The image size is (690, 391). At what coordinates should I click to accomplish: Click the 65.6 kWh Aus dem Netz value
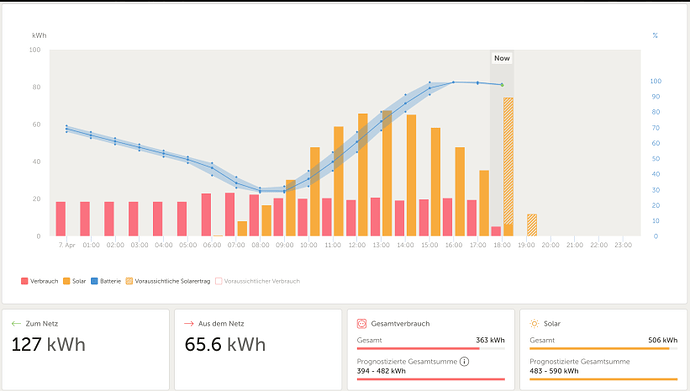(225, 344)
